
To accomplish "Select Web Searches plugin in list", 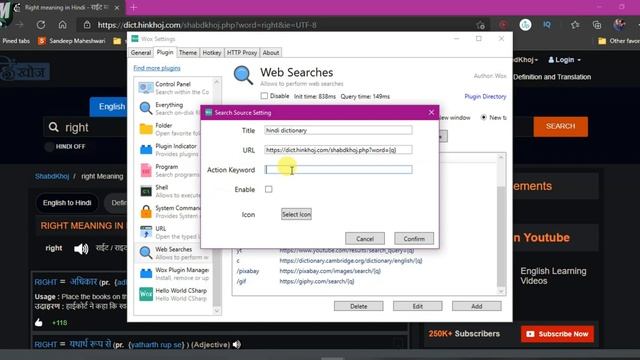I will (x=175, y=253).
